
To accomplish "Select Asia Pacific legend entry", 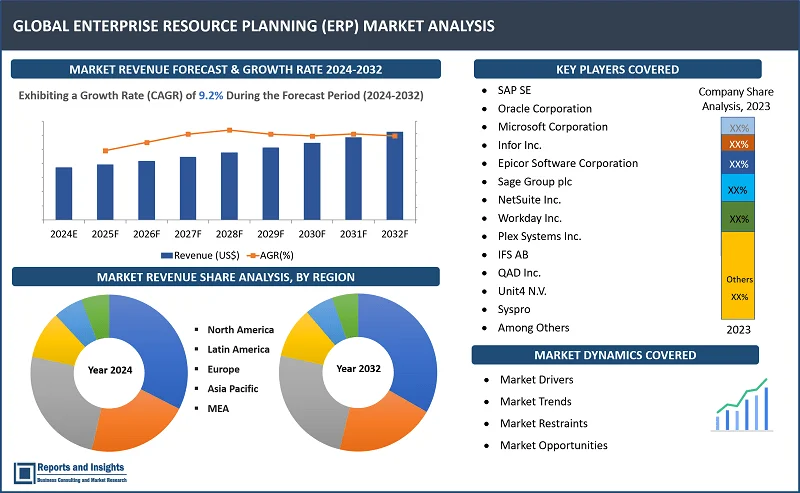I will (x=233, y=389).
